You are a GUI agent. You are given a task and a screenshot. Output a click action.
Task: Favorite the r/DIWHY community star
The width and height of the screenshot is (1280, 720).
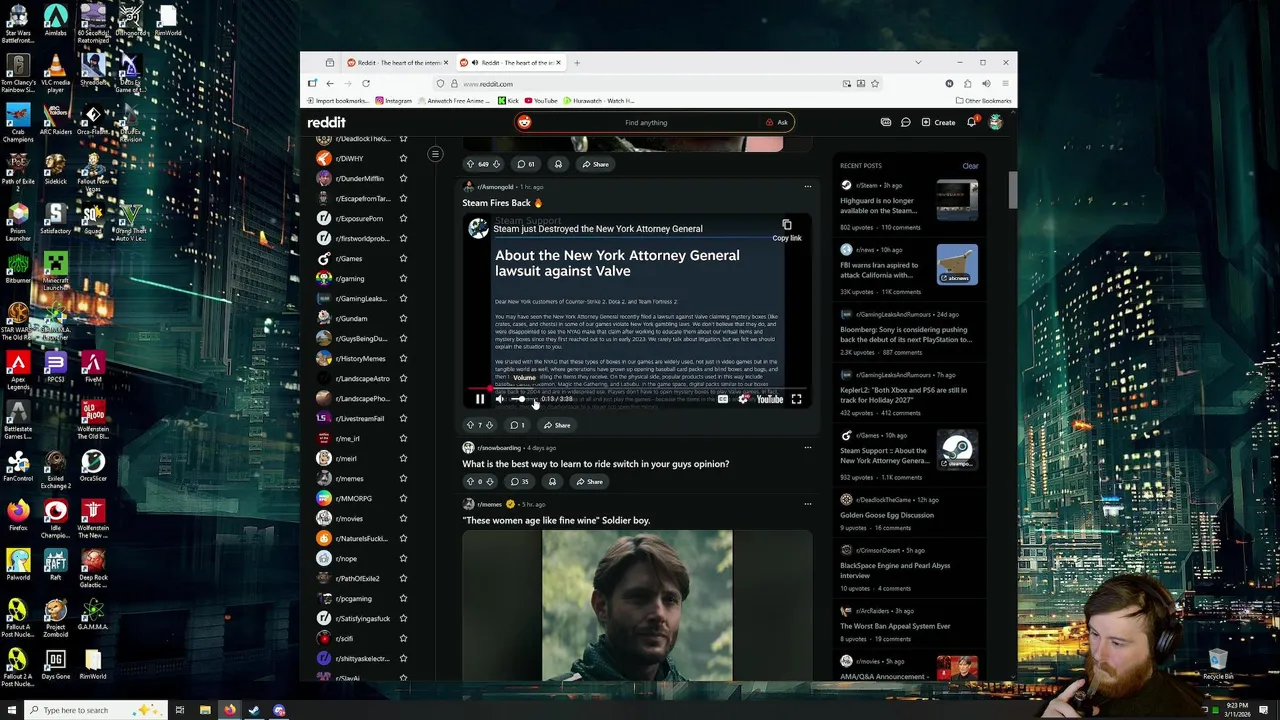403,158
